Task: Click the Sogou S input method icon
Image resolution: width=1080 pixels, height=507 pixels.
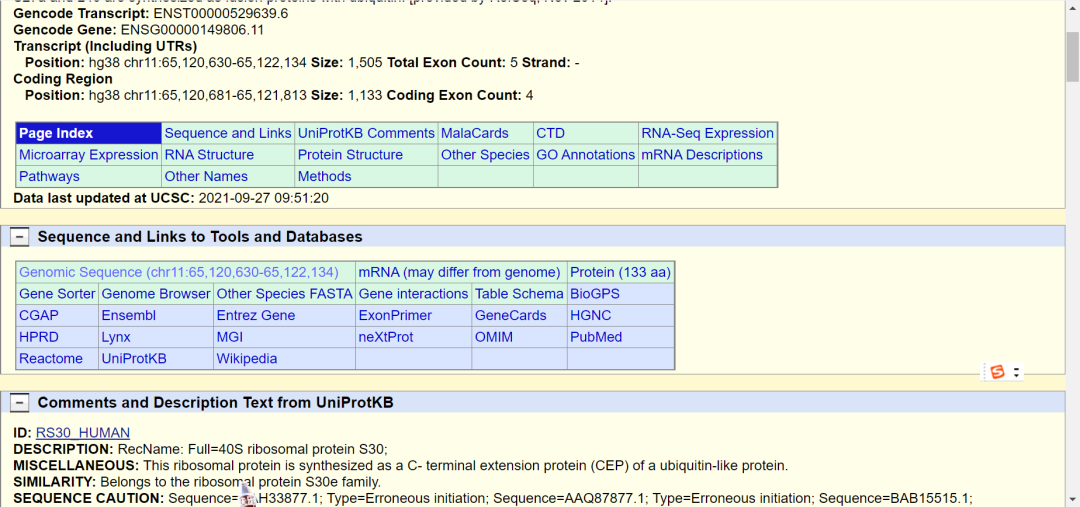Action: tap(997, 373)
